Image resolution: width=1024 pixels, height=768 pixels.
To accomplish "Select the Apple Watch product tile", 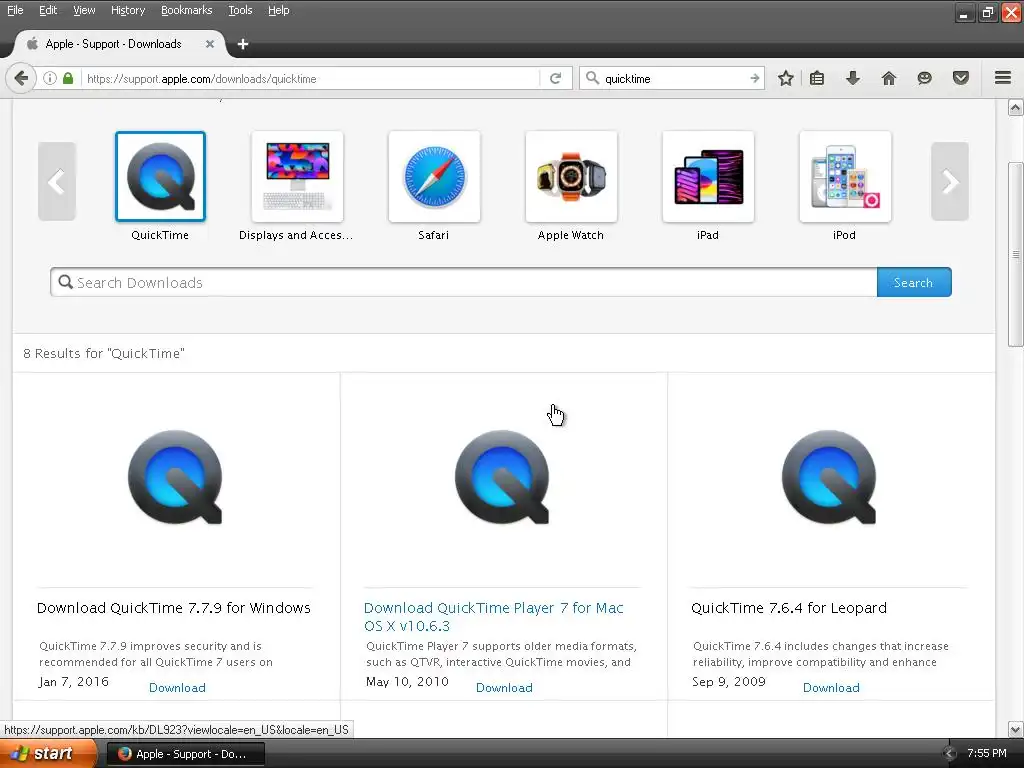I will pyautogui.click(x=571, y=176).
